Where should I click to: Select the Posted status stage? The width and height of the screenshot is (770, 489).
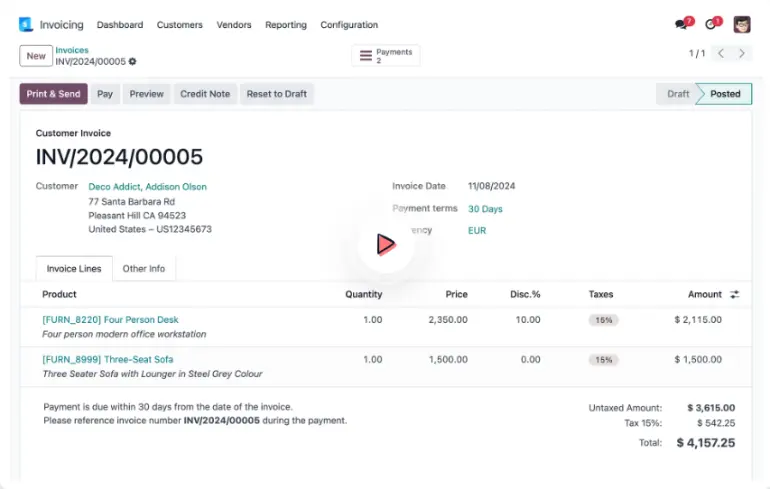click(725, 94)
